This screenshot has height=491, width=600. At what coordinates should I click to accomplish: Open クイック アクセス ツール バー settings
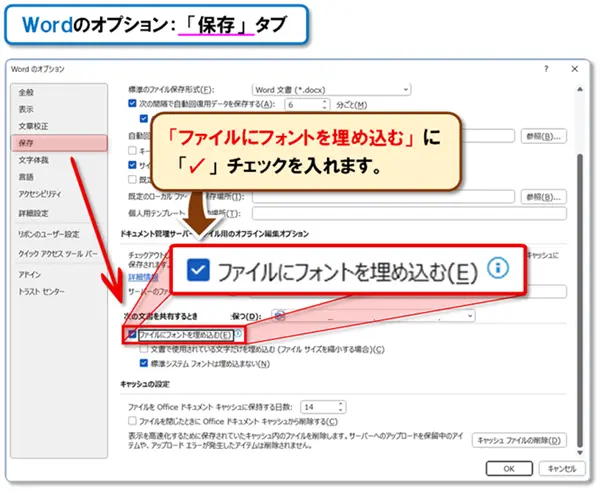coord(59,254)
